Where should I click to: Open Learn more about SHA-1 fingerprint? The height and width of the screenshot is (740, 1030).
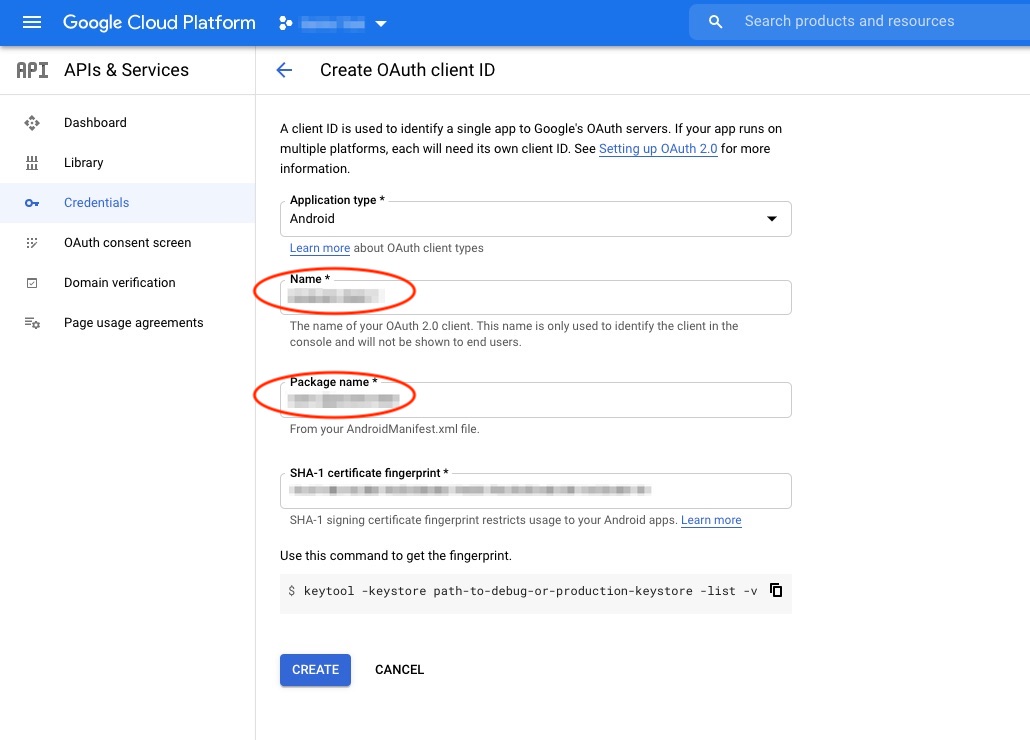[711, 520]
